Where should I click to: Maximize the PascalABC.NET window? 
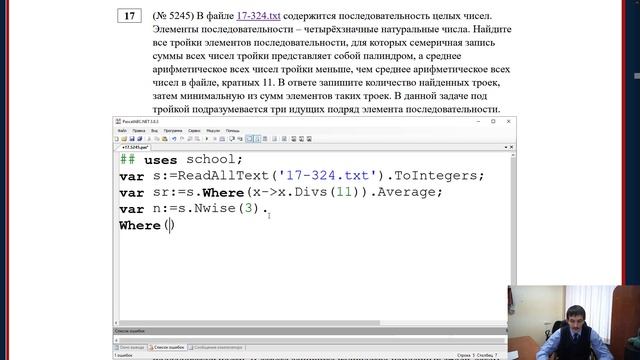(x=493, y=121)
